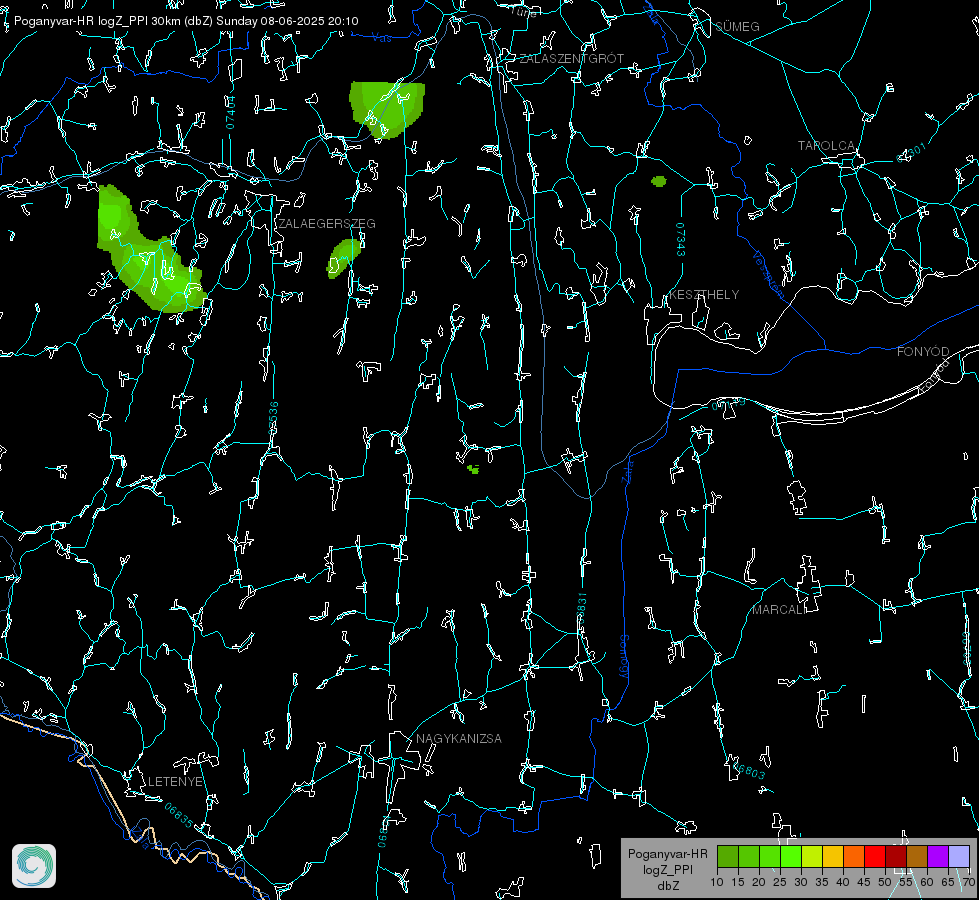Click the FONYÓD town label
Screen dimensions: 979x900
coord(923,352)
